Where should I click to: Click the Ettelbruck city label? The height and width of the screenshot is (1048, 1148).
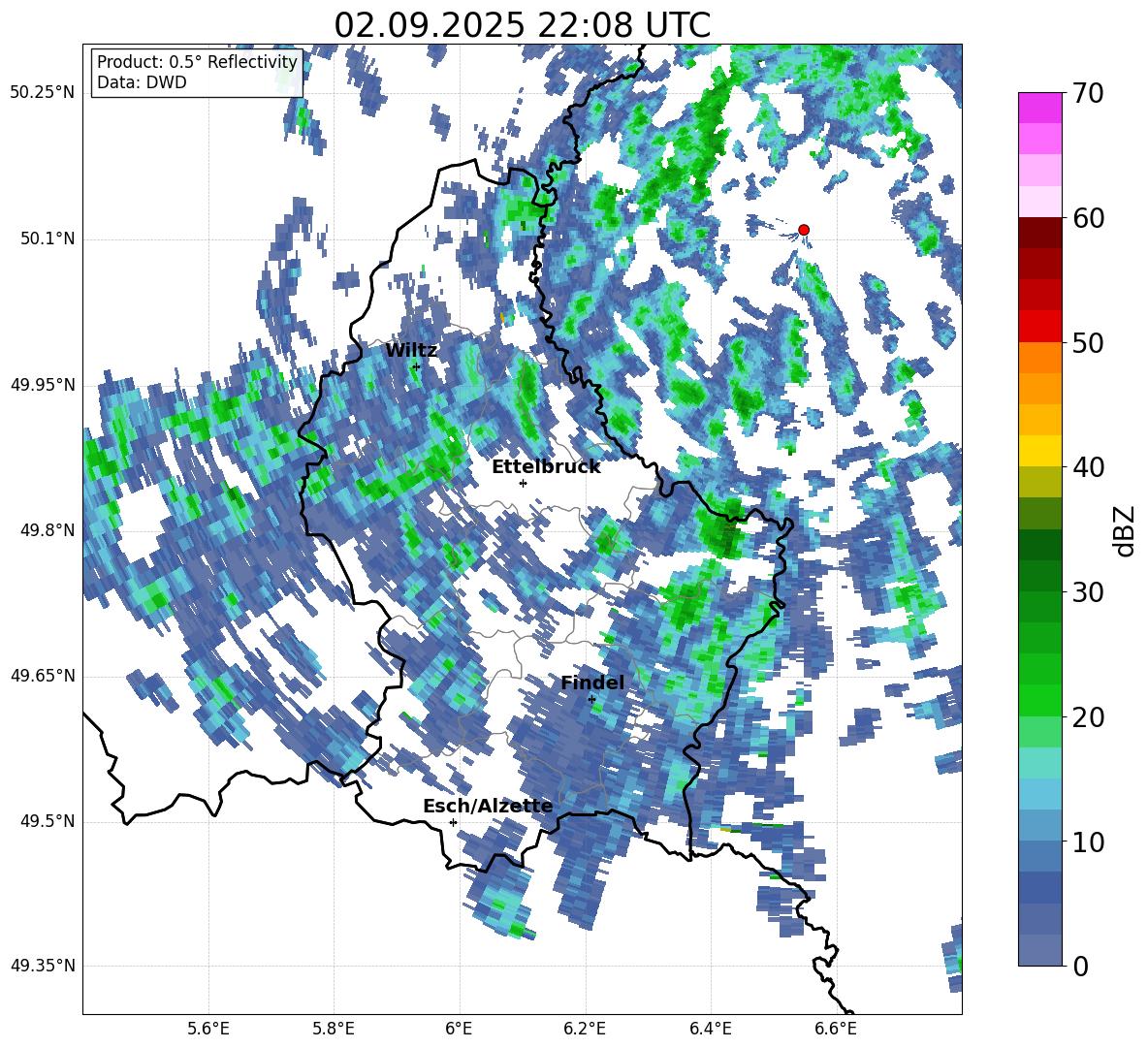(x=546, y=467)
